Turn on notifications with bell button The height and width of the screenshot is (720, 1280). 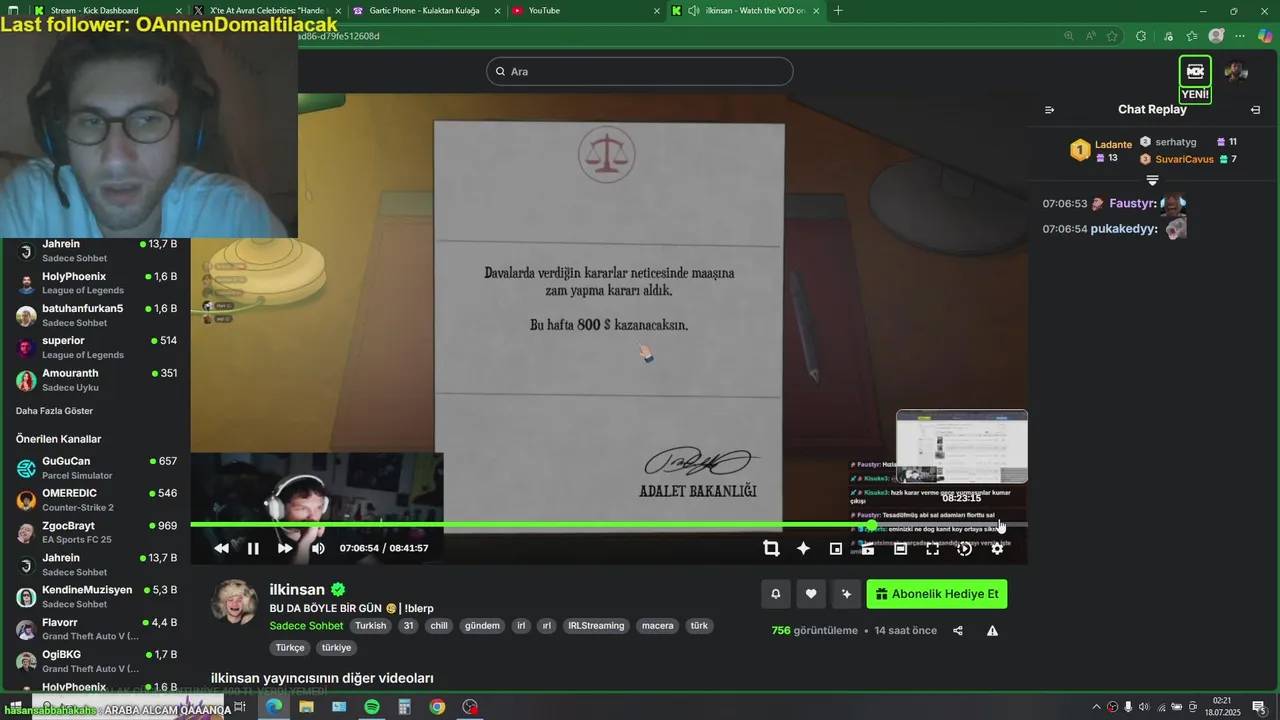(x=775, y=594)
